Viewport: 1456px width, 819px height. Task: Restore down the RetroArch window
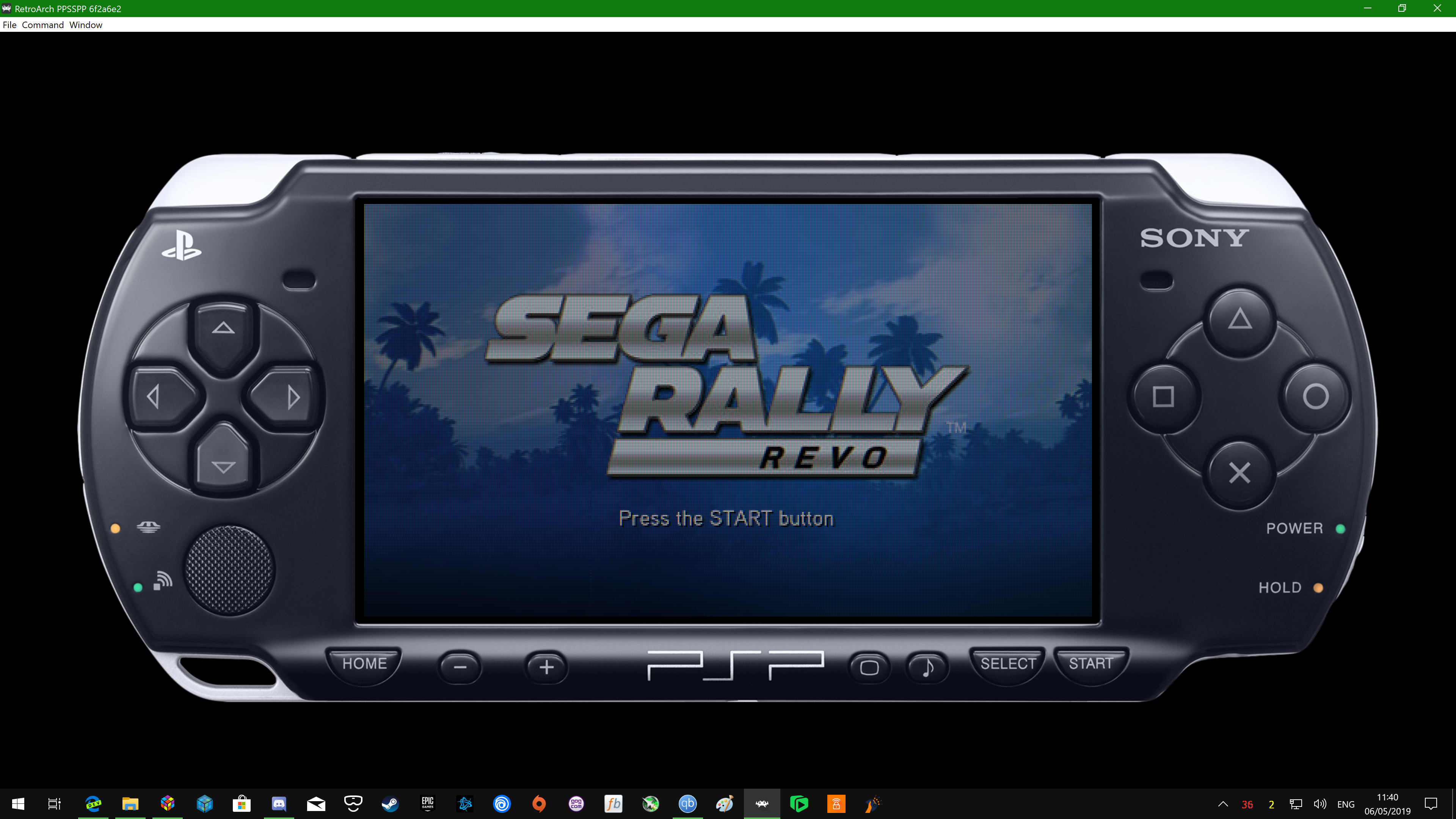point(1402,8)
